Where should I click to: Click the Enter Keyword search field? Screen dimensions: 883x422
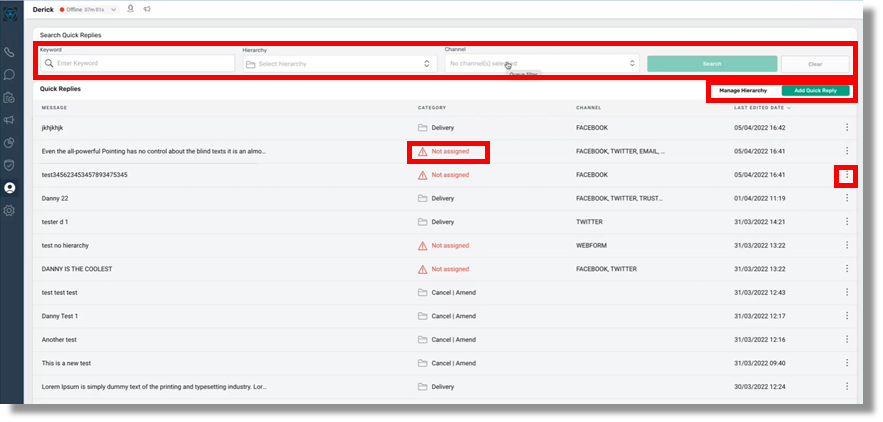click(137, 64)
